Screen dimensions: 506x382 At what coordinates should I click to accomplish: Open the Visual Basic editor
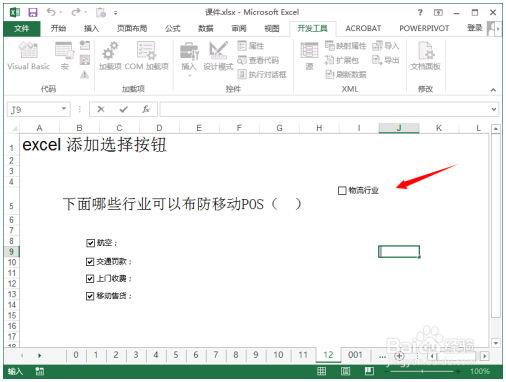tap(28, 56)
